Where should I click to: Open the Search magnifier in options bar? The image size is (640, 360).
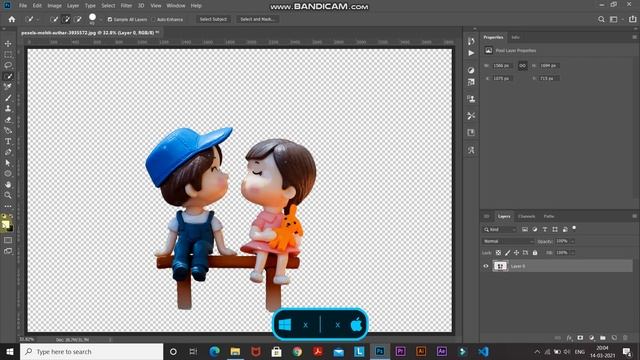[601, 19]
